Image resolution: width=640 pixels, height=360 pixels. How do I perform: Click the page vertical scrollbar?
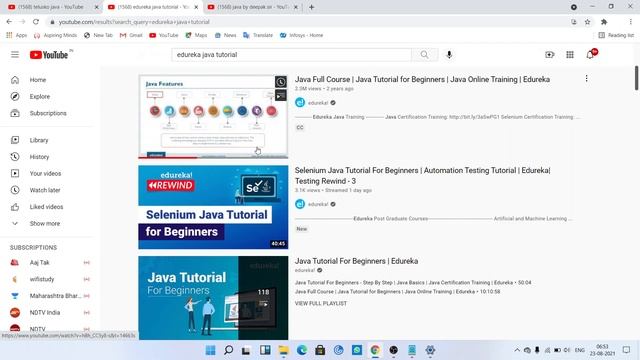pyautogui.click(x=636, y=78)
